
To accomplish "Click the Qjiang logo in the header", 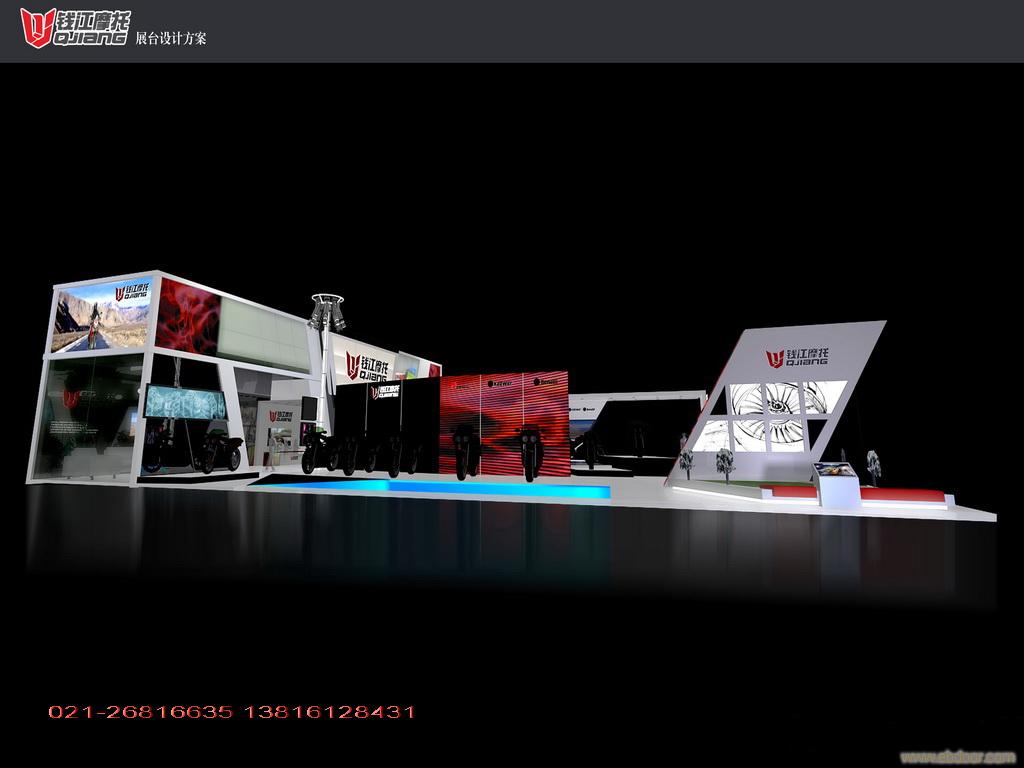I will click(74, 28).
